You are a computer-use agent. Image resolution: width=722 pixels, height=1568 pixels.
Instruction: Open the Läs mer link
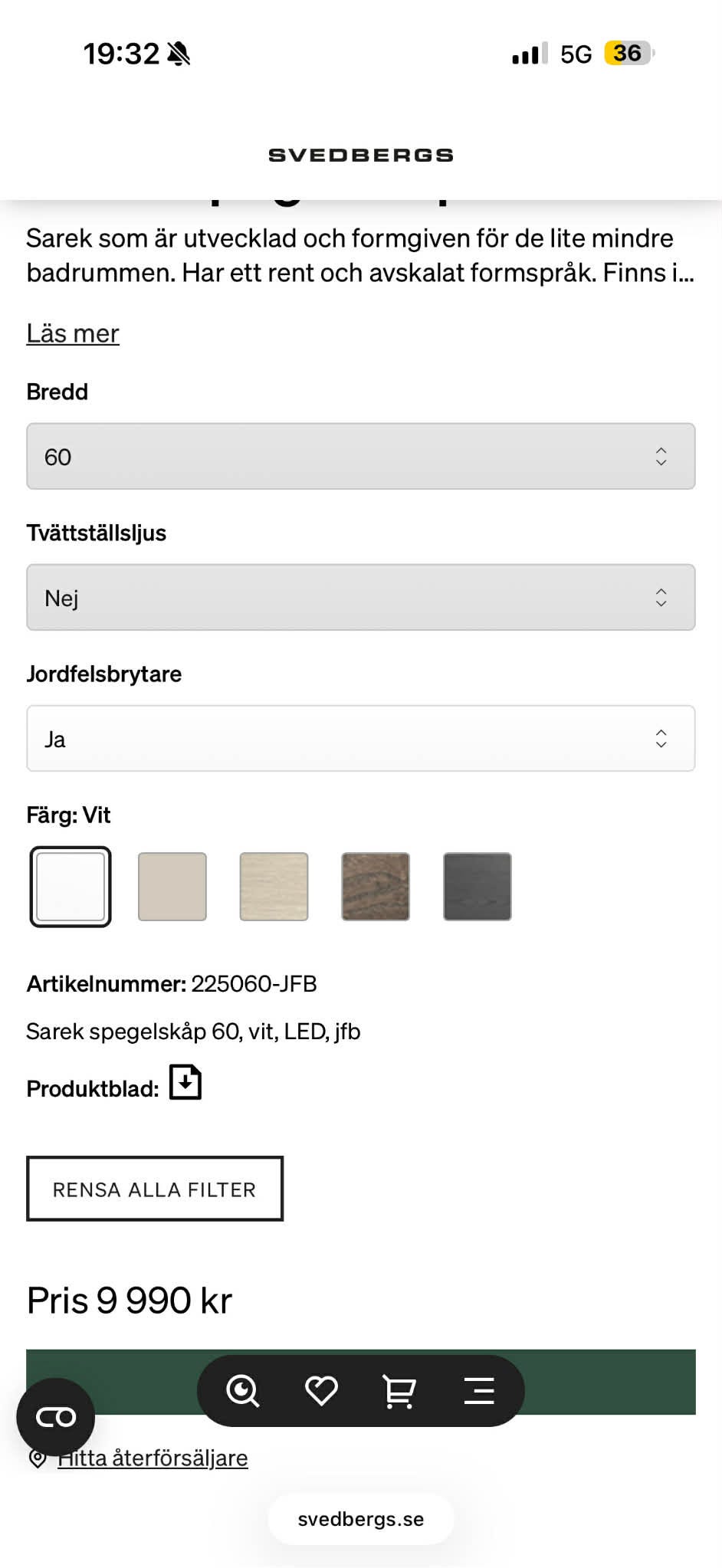coord(72,333)
